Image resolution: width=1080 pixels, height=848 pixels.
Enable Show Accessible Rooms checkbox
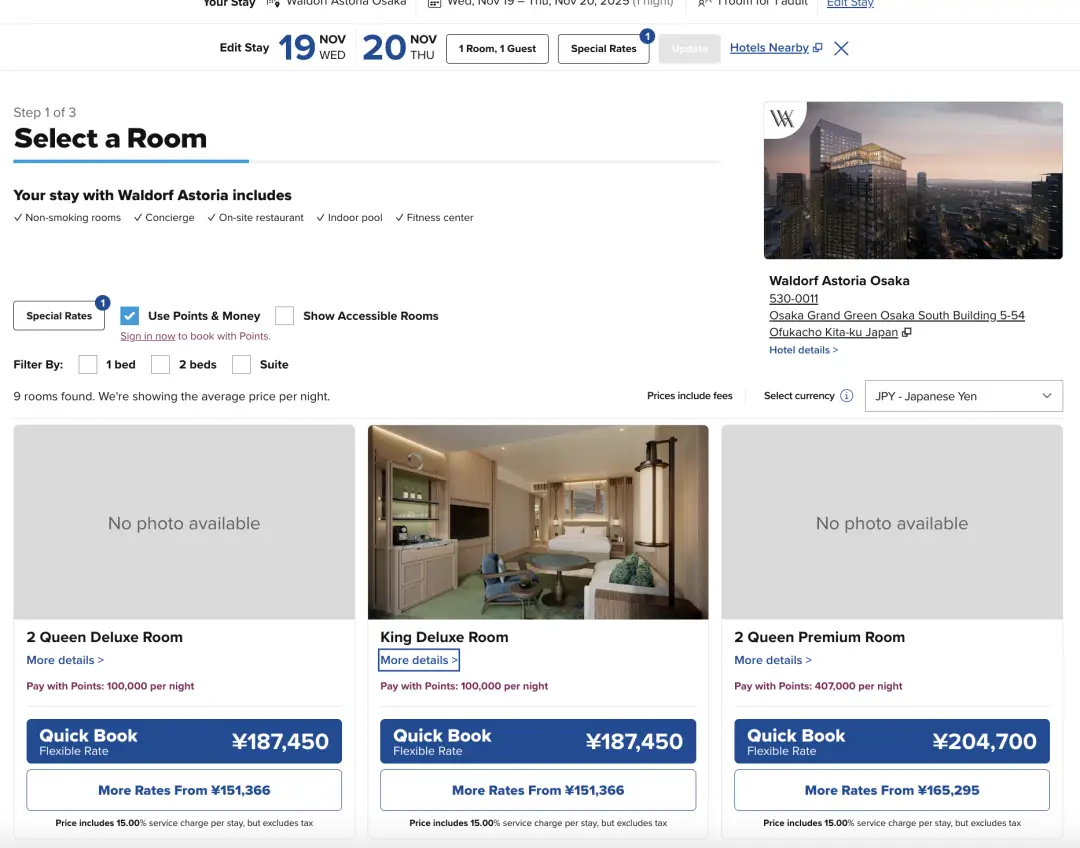point(285,316)
